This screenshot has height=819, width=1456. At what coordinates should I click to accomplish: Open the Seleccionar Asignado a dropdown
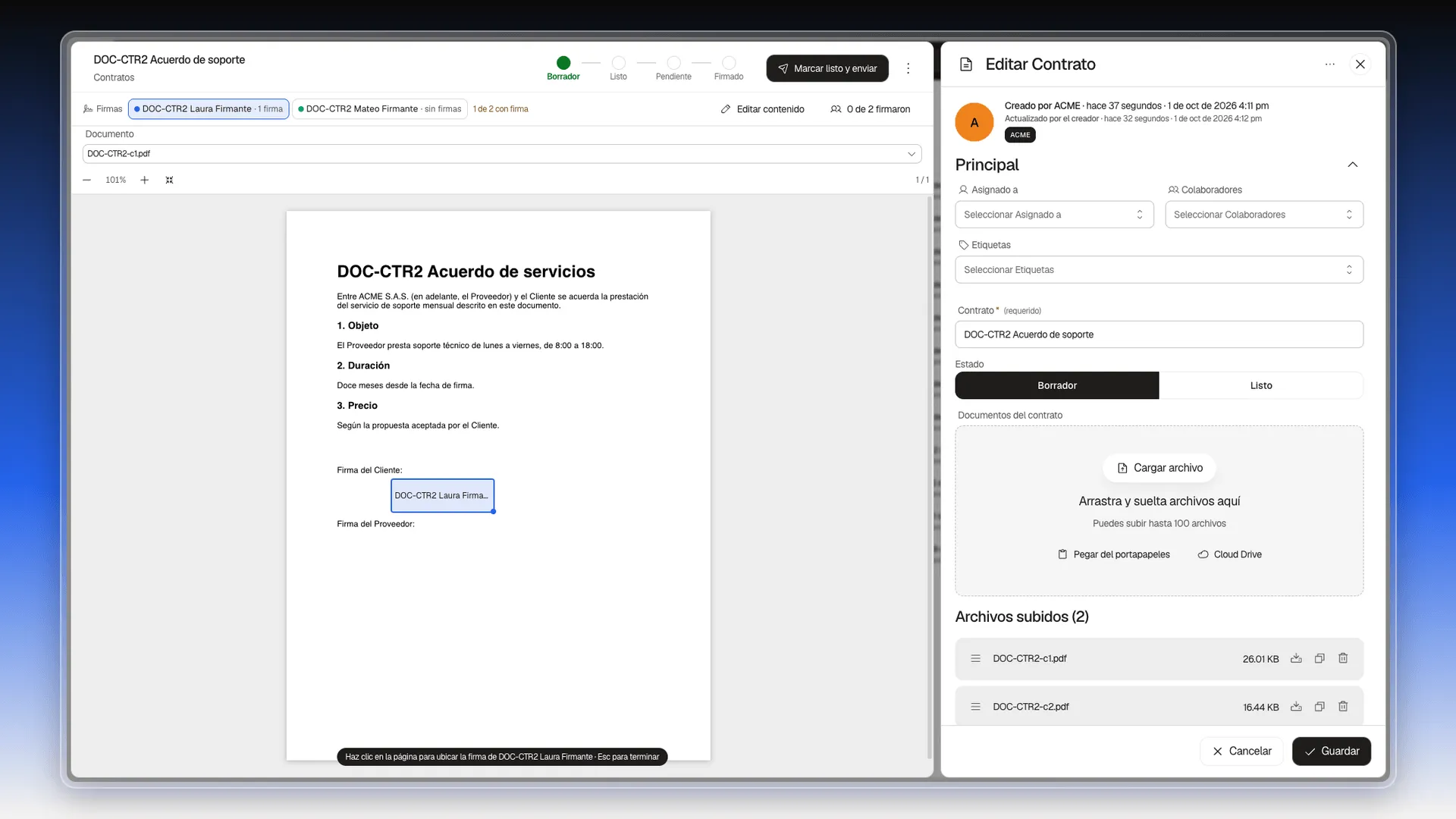(x=1054, y=215)
